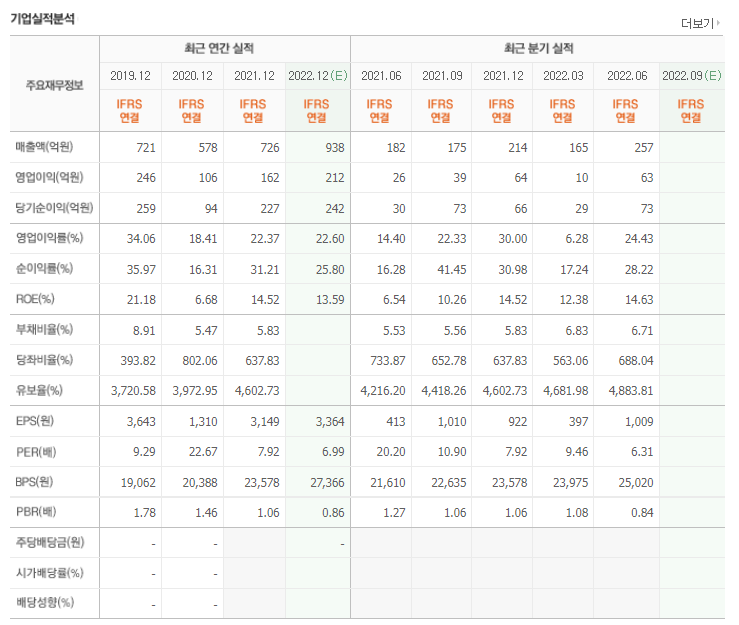739x625 pixels.
Task: Click quick ratio value 688.04
Action: [x=636, y=361]
